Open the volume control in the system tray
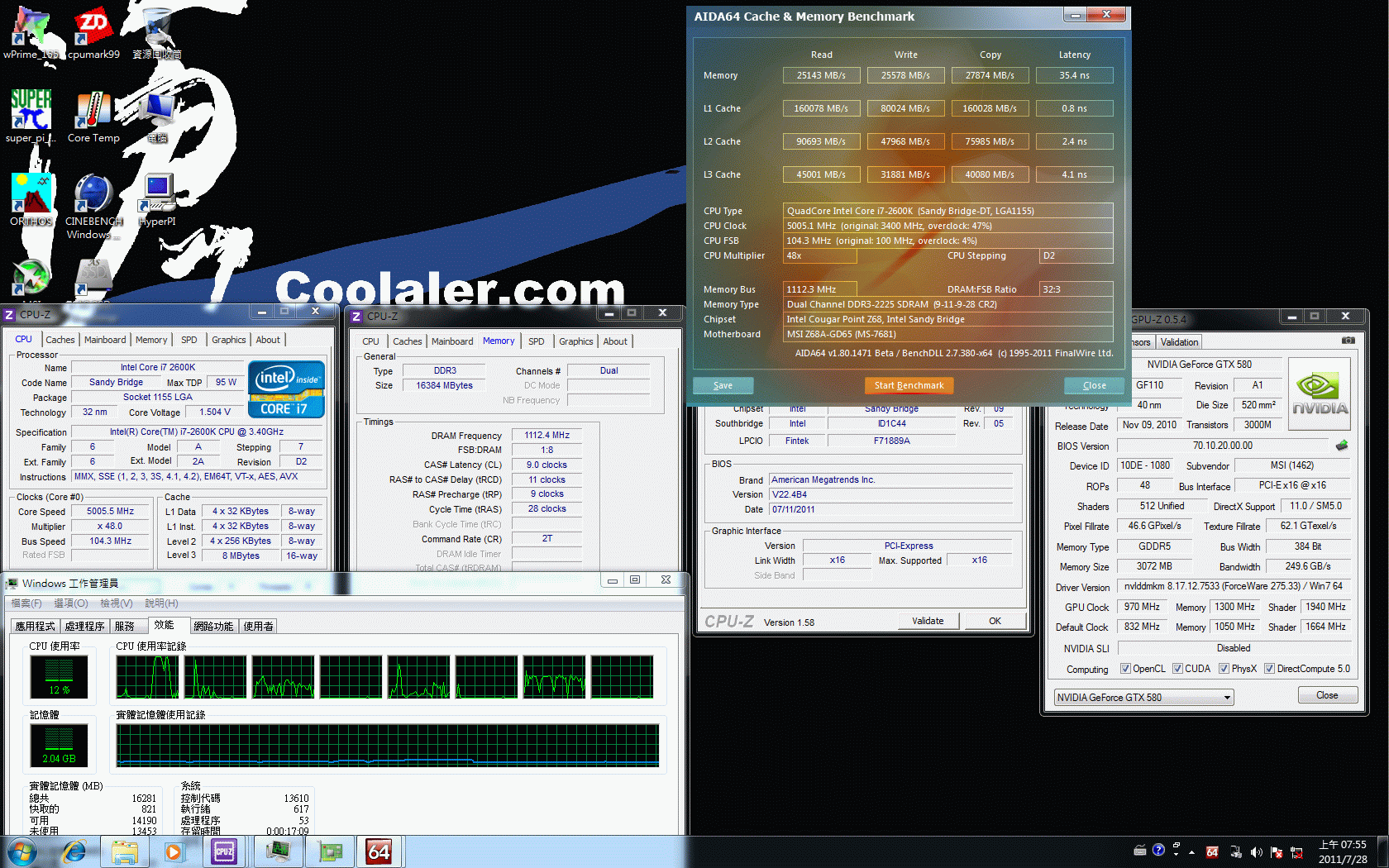 pos(1257,851)
